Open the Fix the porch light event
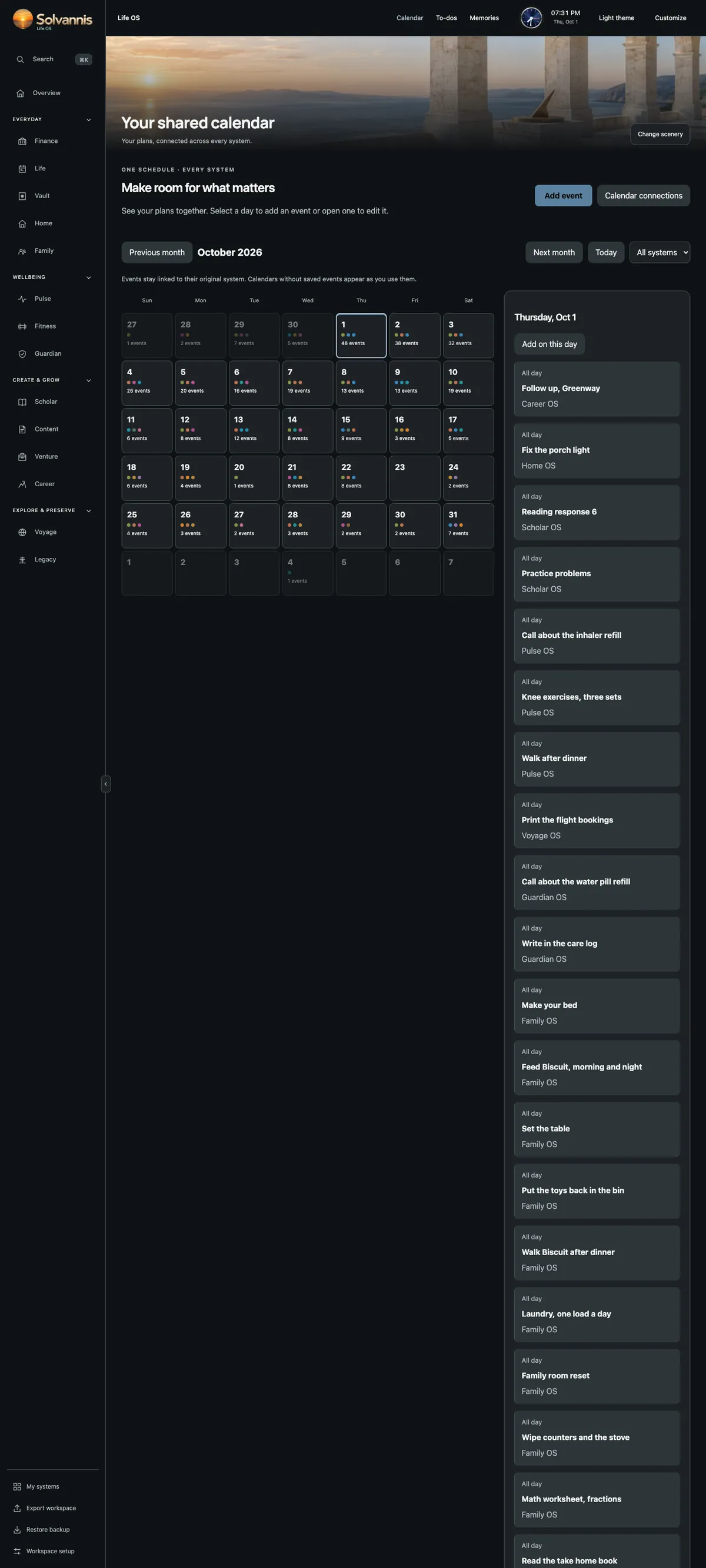This screenshot has height=1568, width=706. (597, 451)
